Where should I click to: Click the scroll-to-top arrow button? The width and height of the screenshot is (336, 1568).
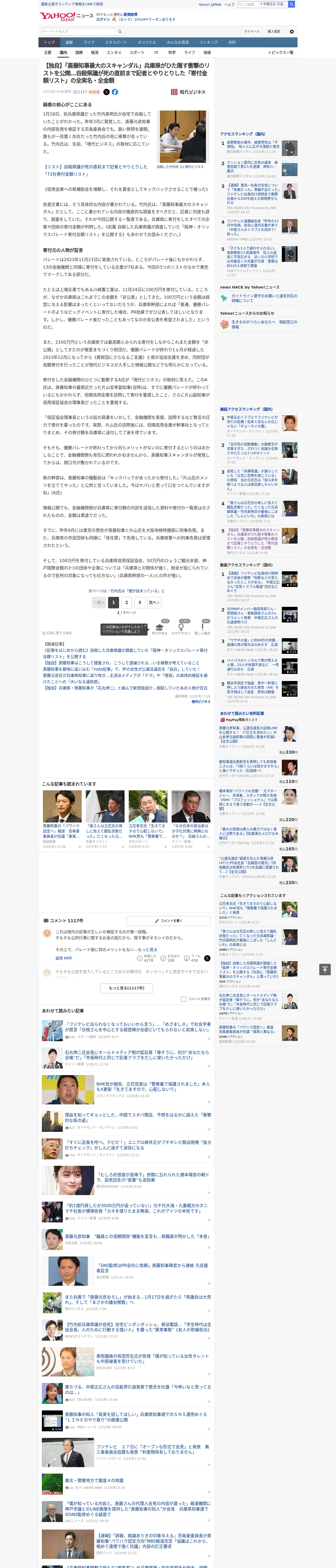[324, 969]
